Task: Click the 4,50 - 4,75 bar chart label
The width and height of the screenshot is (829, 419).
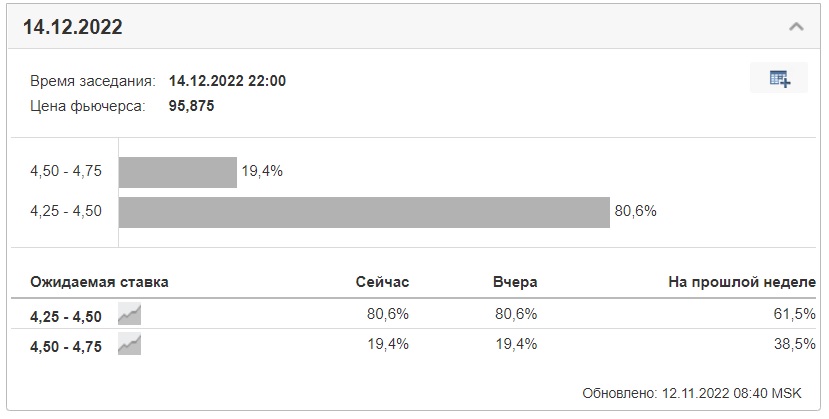Action: tap(66, 171)
